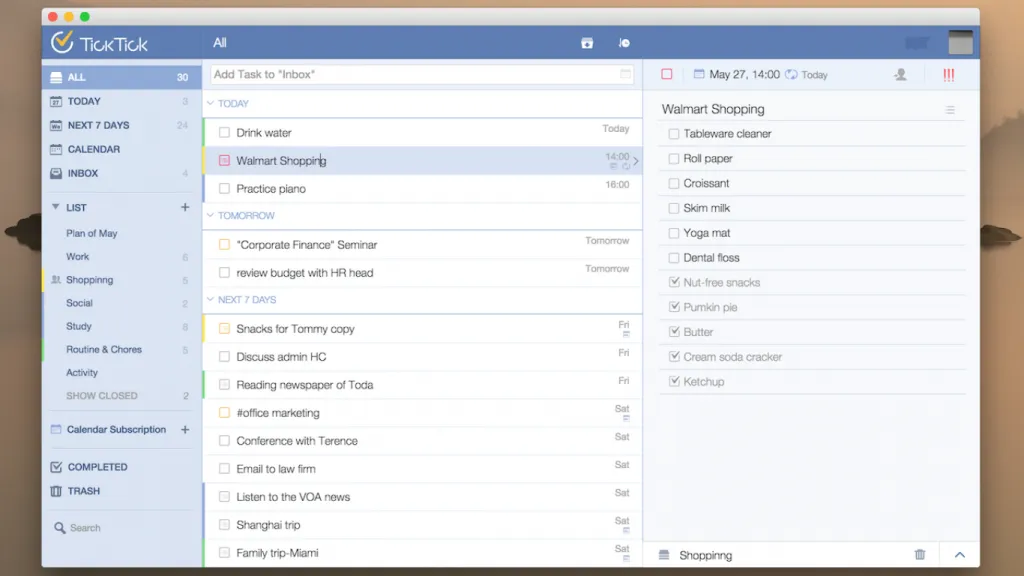Viewport: 1024px width, 576px height.
Task: Click the priority exclamation marks icon
Action: (x=948, y=75)
